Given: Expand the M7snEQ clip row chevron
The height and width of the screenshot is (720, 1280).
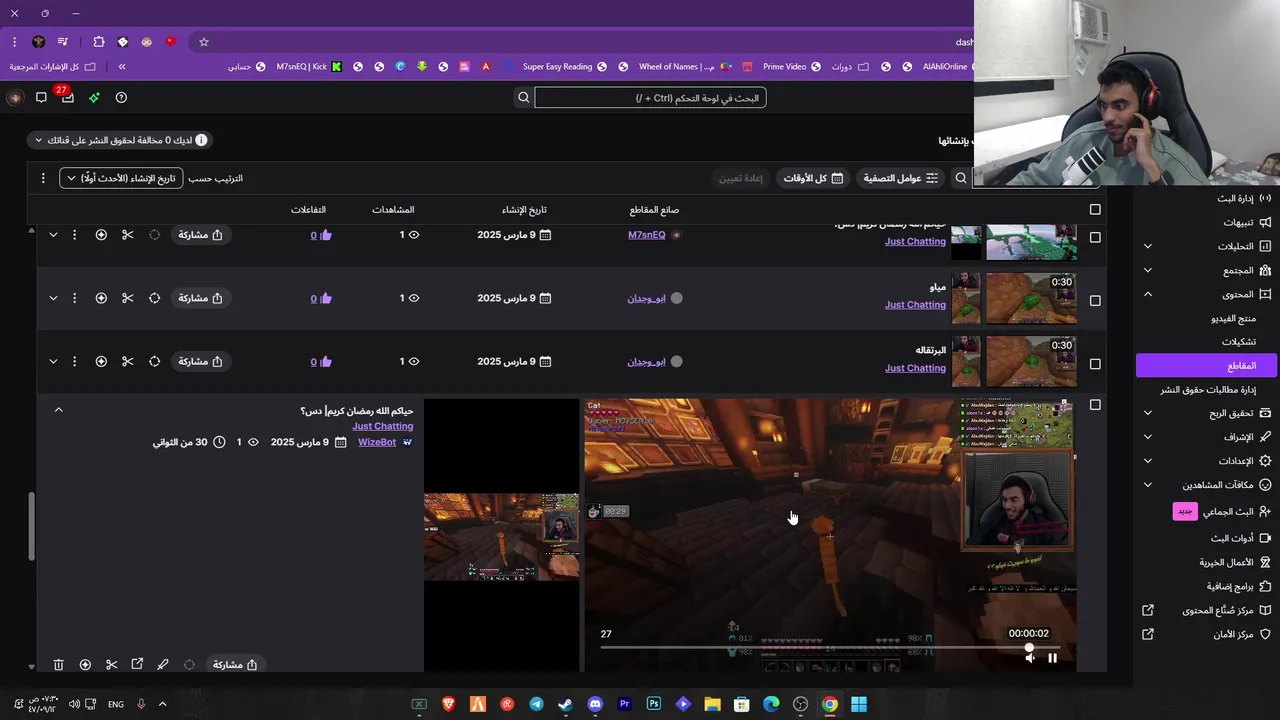Looking at the screenshot, I should point(53,235).
